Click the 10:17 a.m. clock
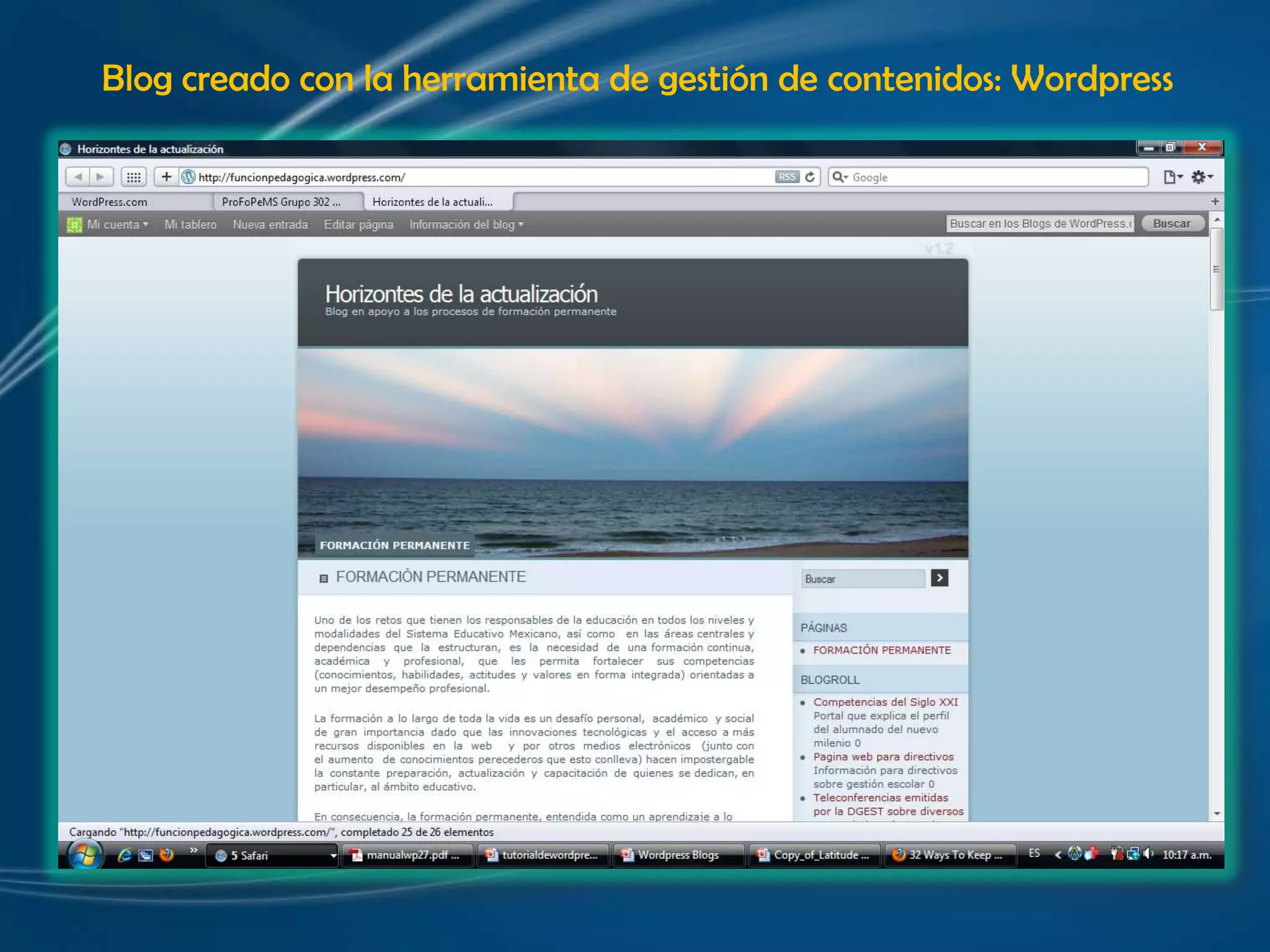The width and height of the screenshot is (1270, 952). click(1187, 855)
